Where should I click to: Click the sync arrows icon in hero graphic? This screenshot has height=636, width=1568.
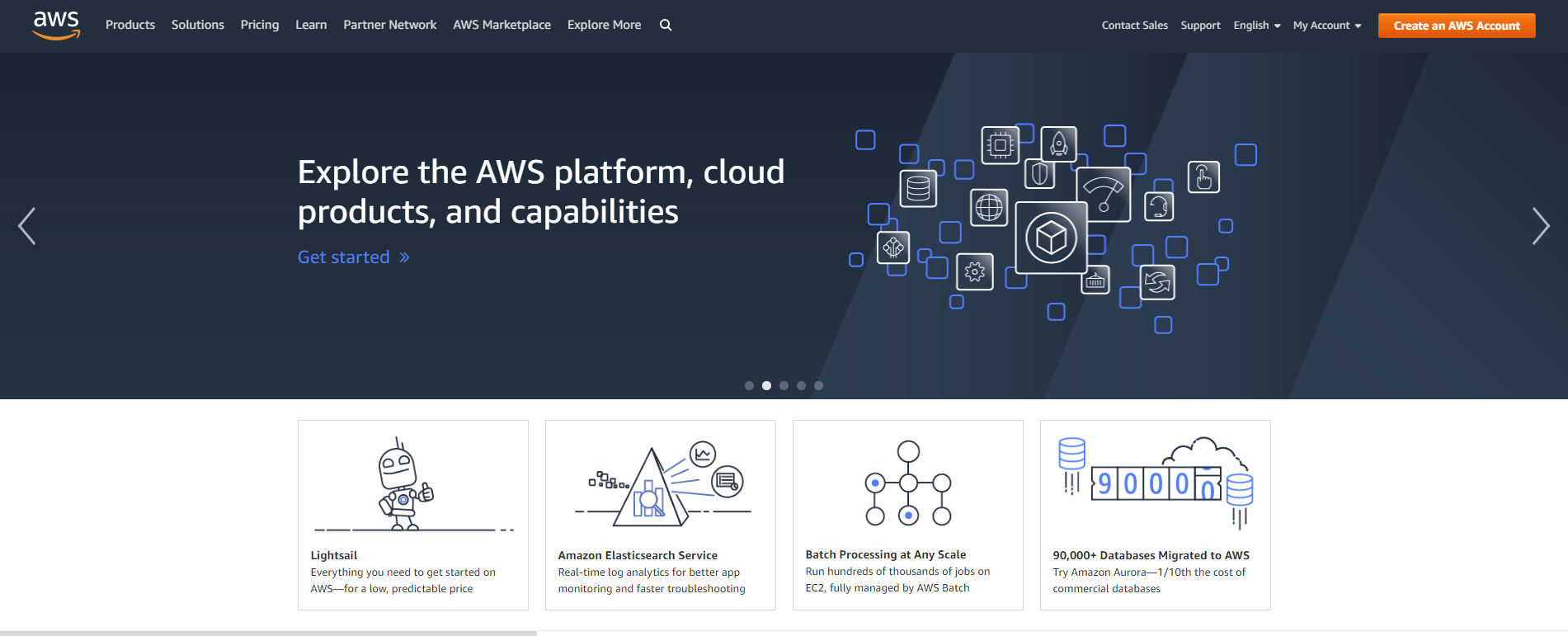coord(1157,283)
